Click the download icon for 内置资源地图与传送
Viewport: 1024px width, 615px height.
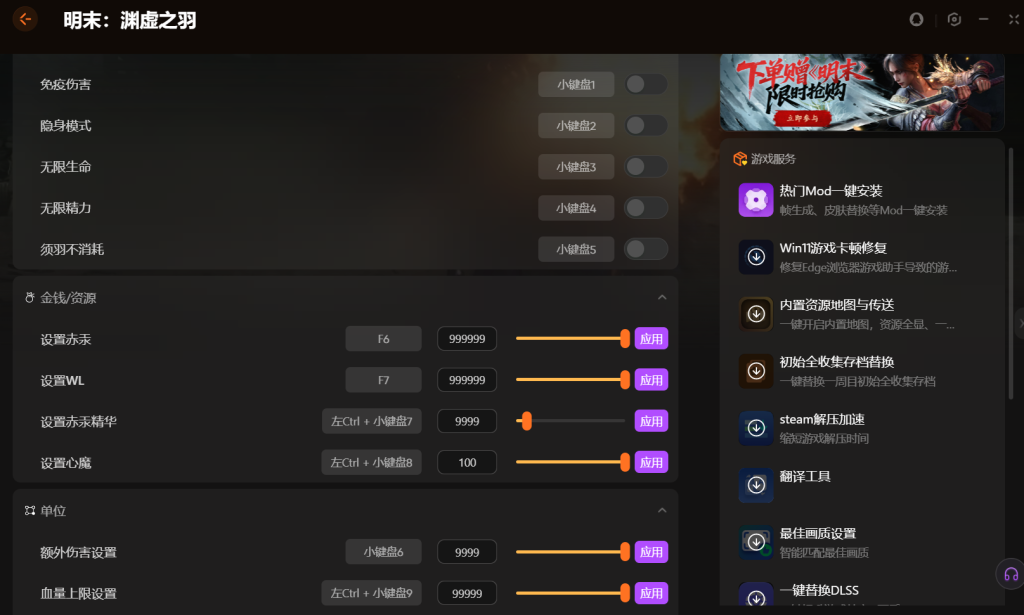pos(756,314)
